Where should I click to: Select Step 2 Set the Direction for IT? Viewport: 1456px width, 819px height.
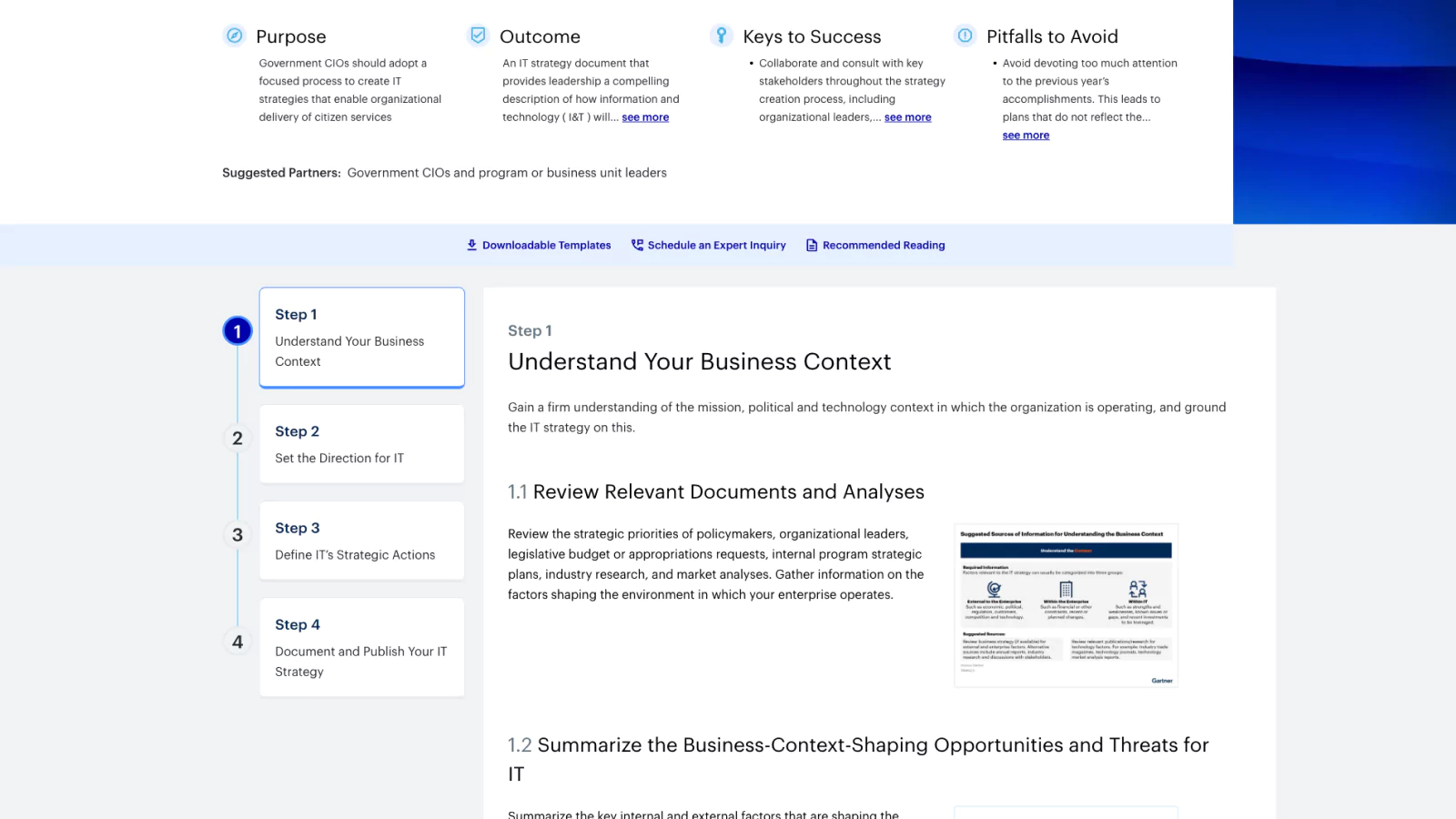coord(361,444)
